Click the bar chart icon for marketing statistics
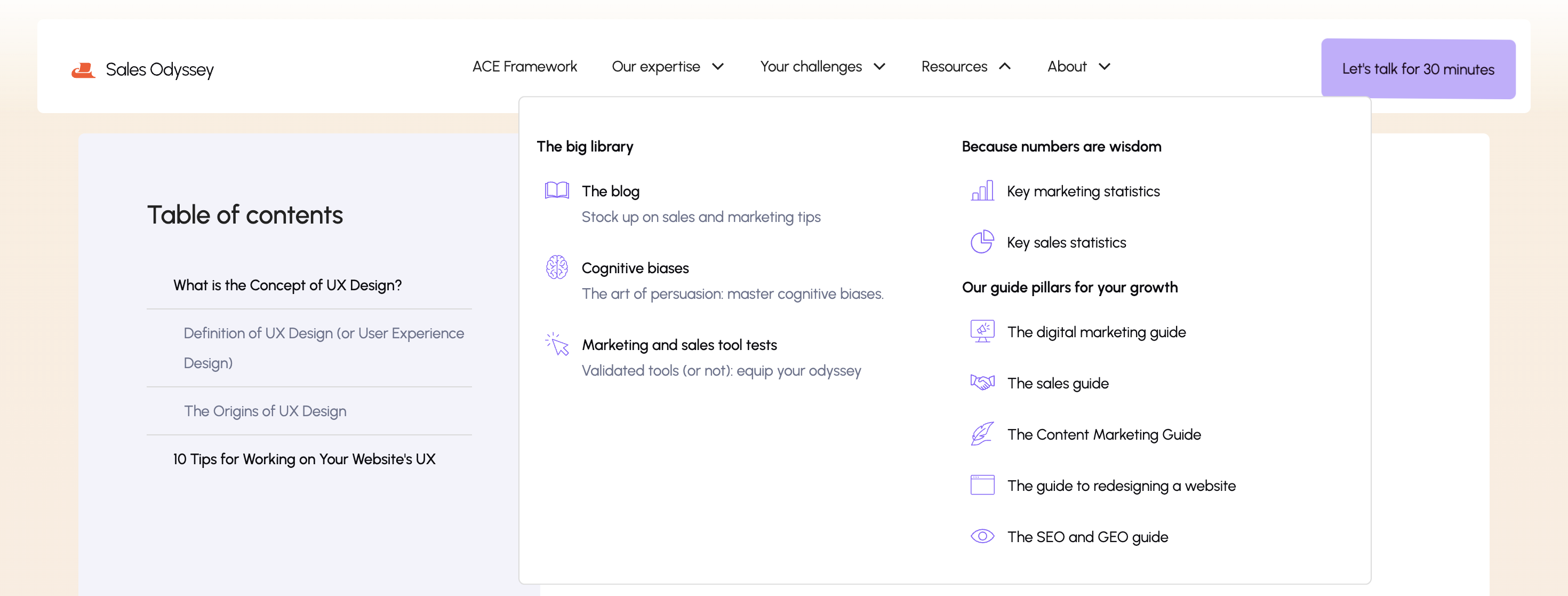1568x596 pixels. [x=982, y=190]
